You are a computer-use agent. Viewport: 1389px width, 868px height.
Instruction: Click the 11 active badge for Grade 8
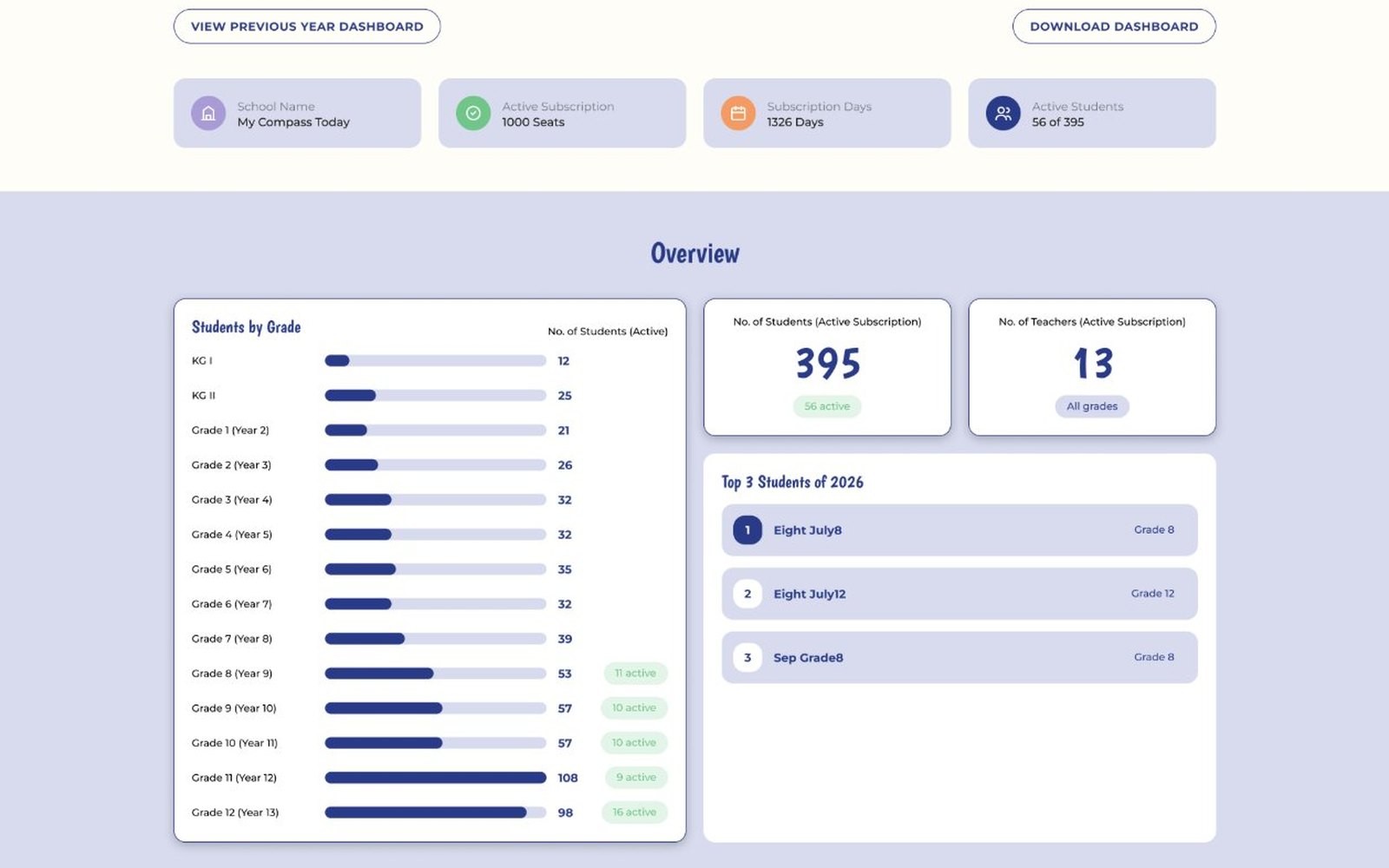pos(635,674)
